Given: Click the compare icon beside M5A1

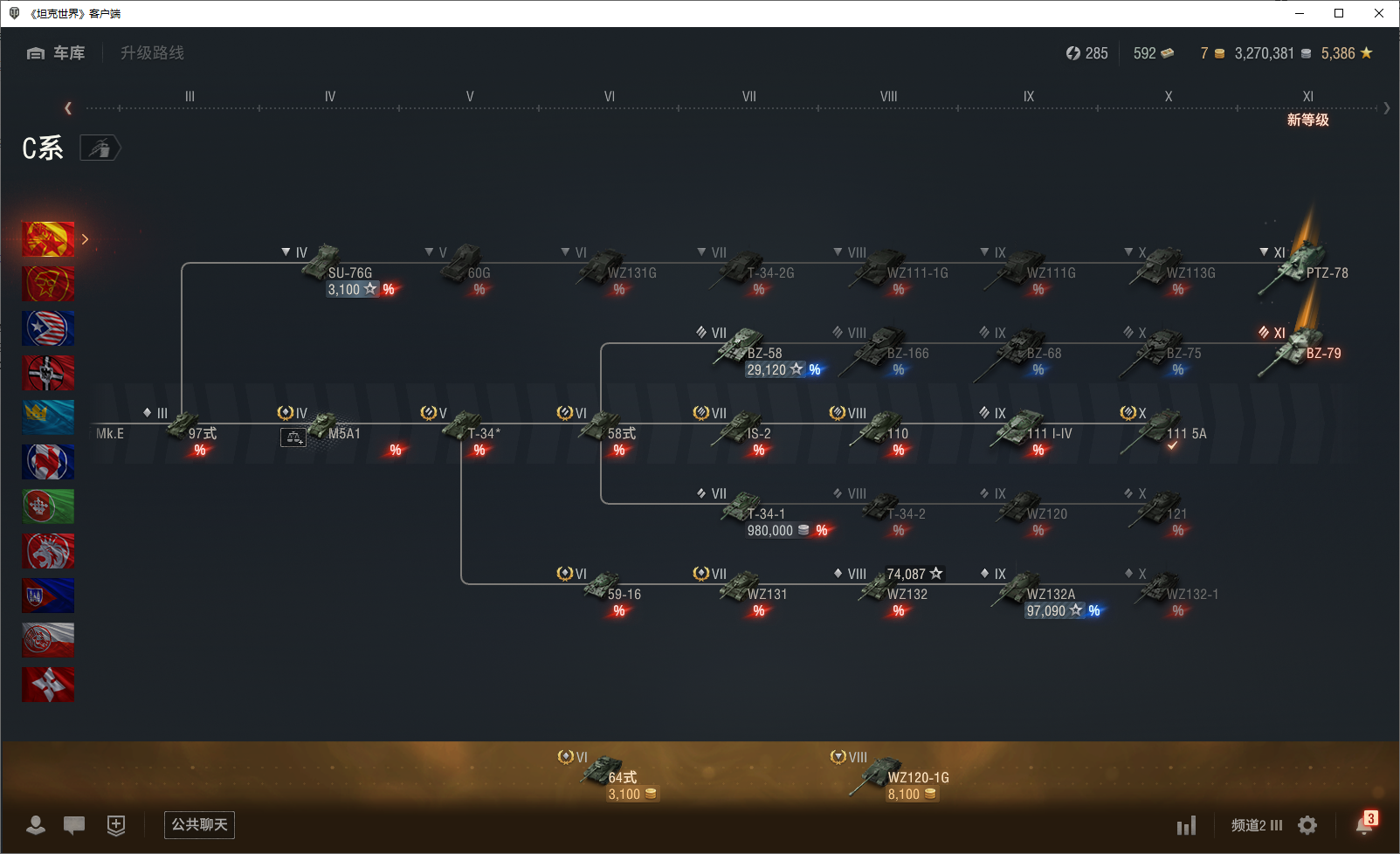Looking at the screenshot, I should [x=293, y=437].
